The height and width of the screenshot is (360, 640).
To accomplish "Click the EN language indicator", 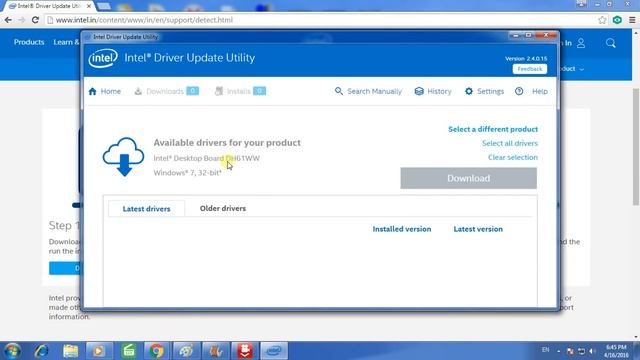I will coord(545,350).
